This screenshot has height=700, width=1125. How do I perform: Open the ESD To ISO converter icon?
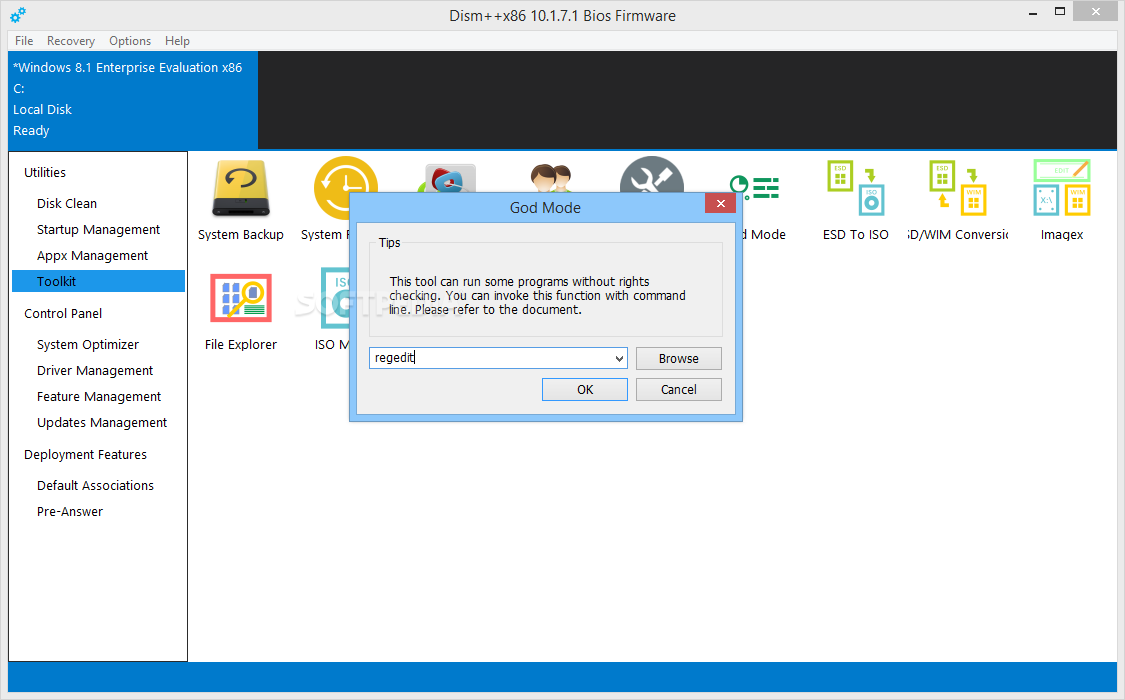[x=855, y=188]
